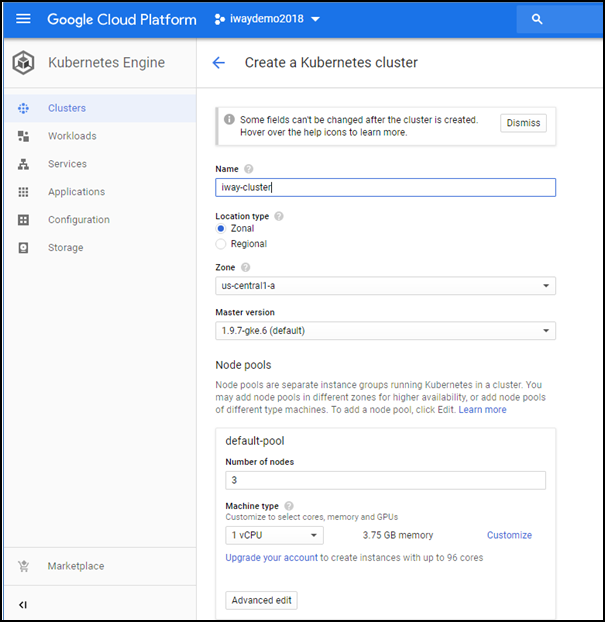Click the project dots icon beside iwaydemo2018

point(219,19)
